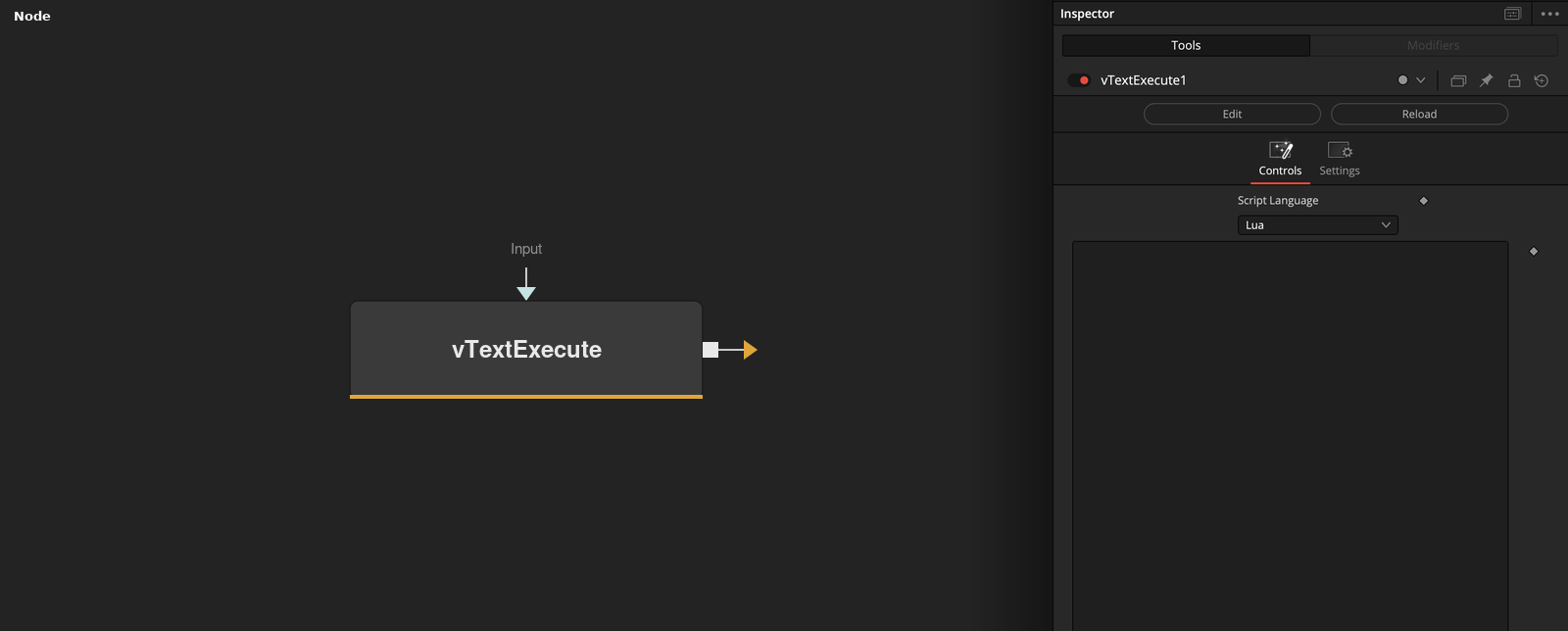Click the vTextExecute1 name in the Inspector
Screen dimensions: 1568x631
1144,80
